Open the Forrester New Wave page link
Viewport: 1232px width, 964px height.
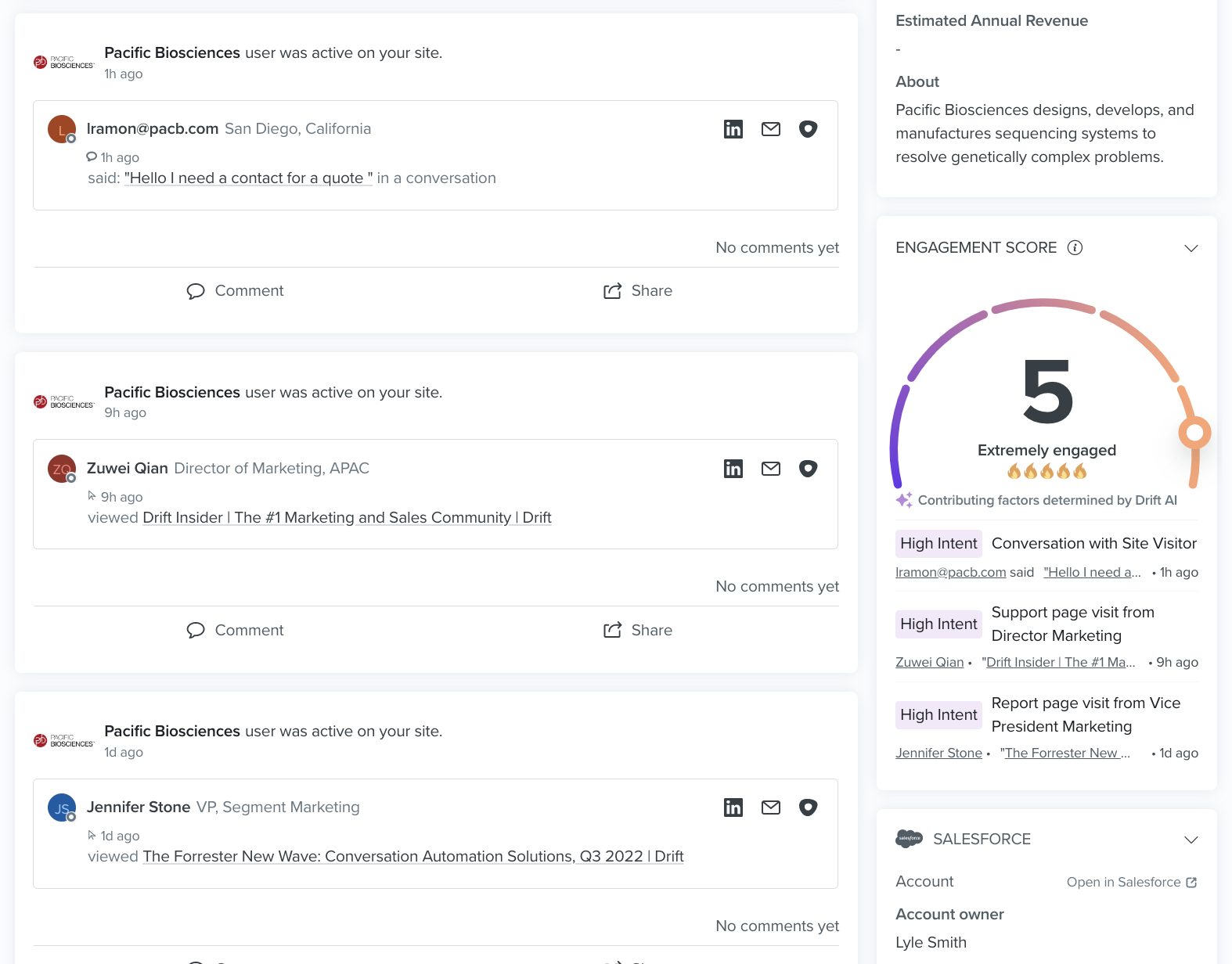(x=413, y=857)
